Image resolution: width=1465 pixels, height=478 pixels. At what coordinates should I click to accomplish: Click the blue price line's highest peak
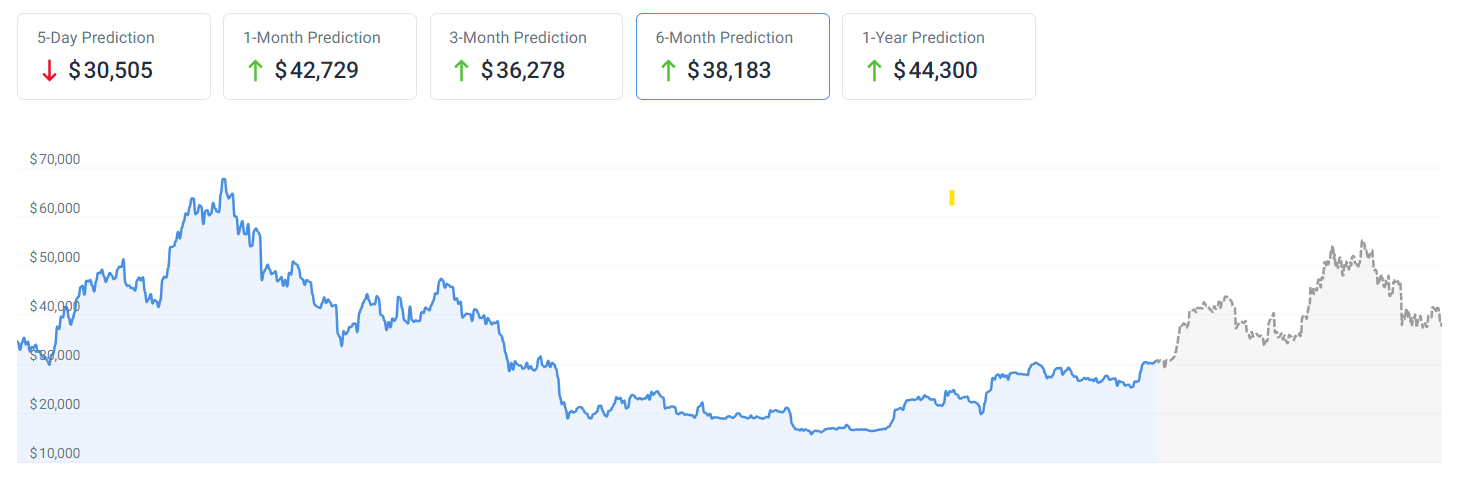[x=224, y=180]
